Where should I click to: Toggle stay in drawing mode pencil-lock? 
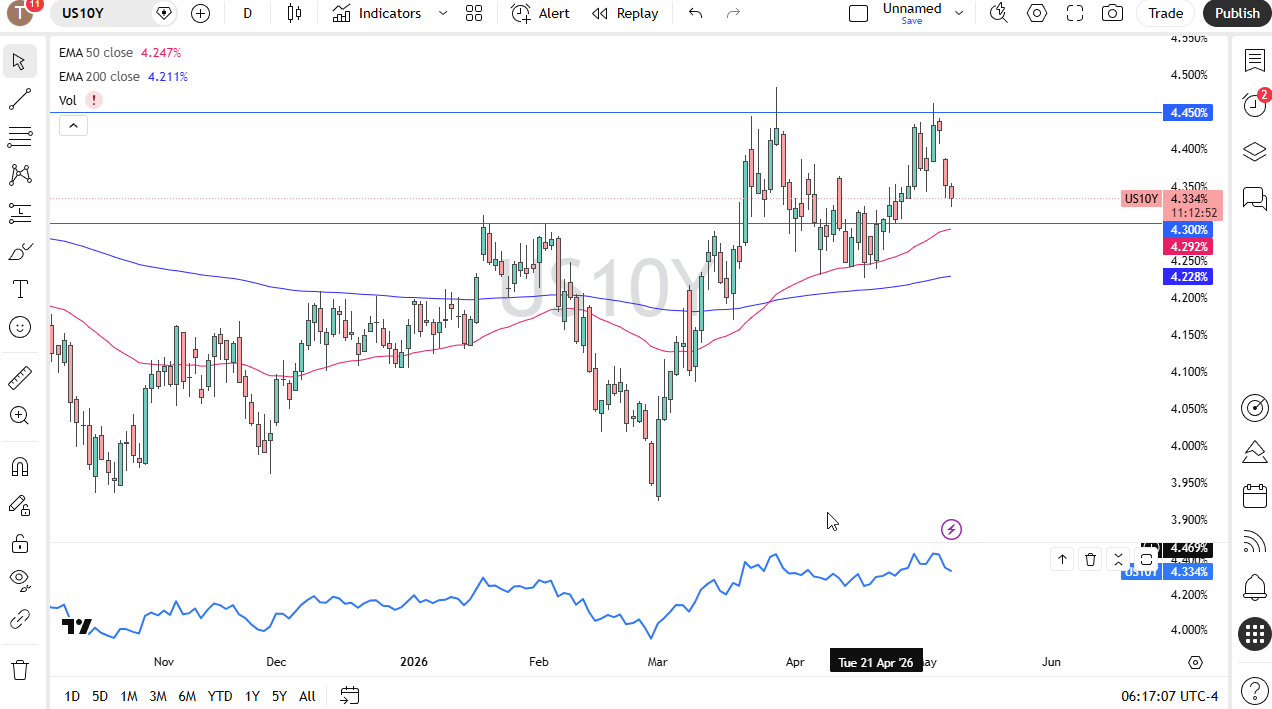(x=19, y=505)
